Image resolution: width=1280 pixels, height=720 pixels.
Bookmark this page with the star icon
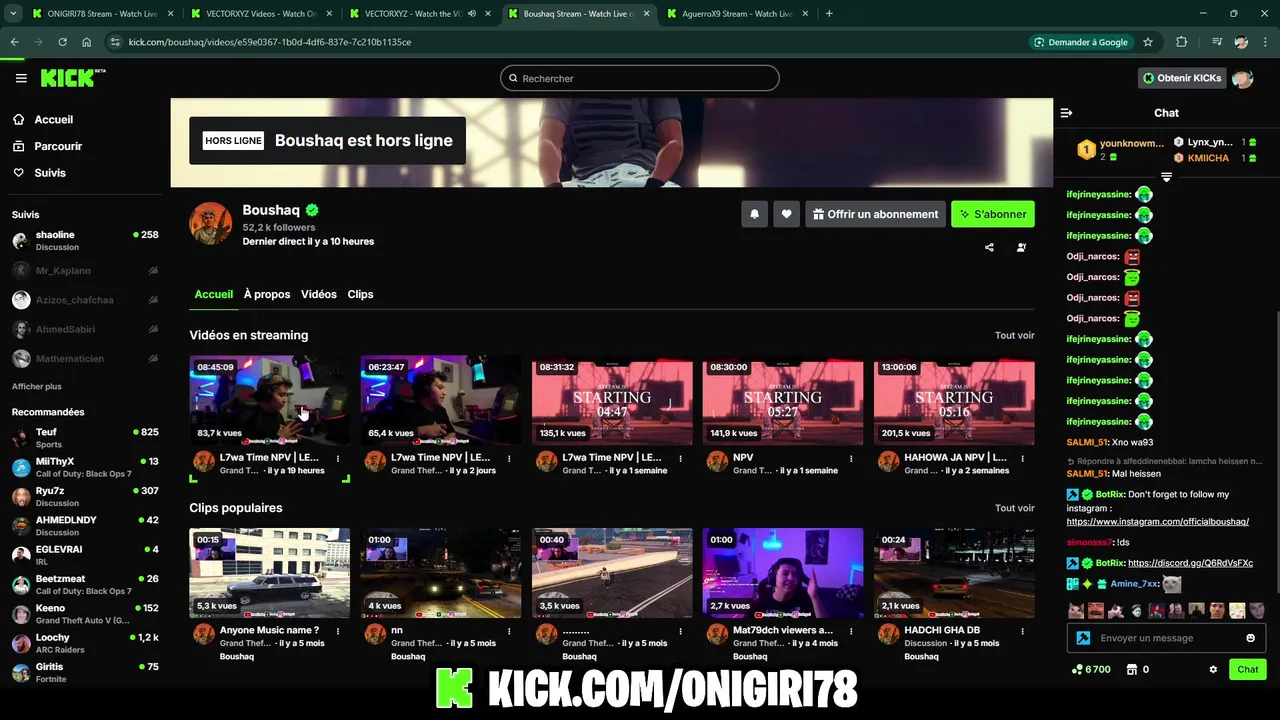point(1148,42)
